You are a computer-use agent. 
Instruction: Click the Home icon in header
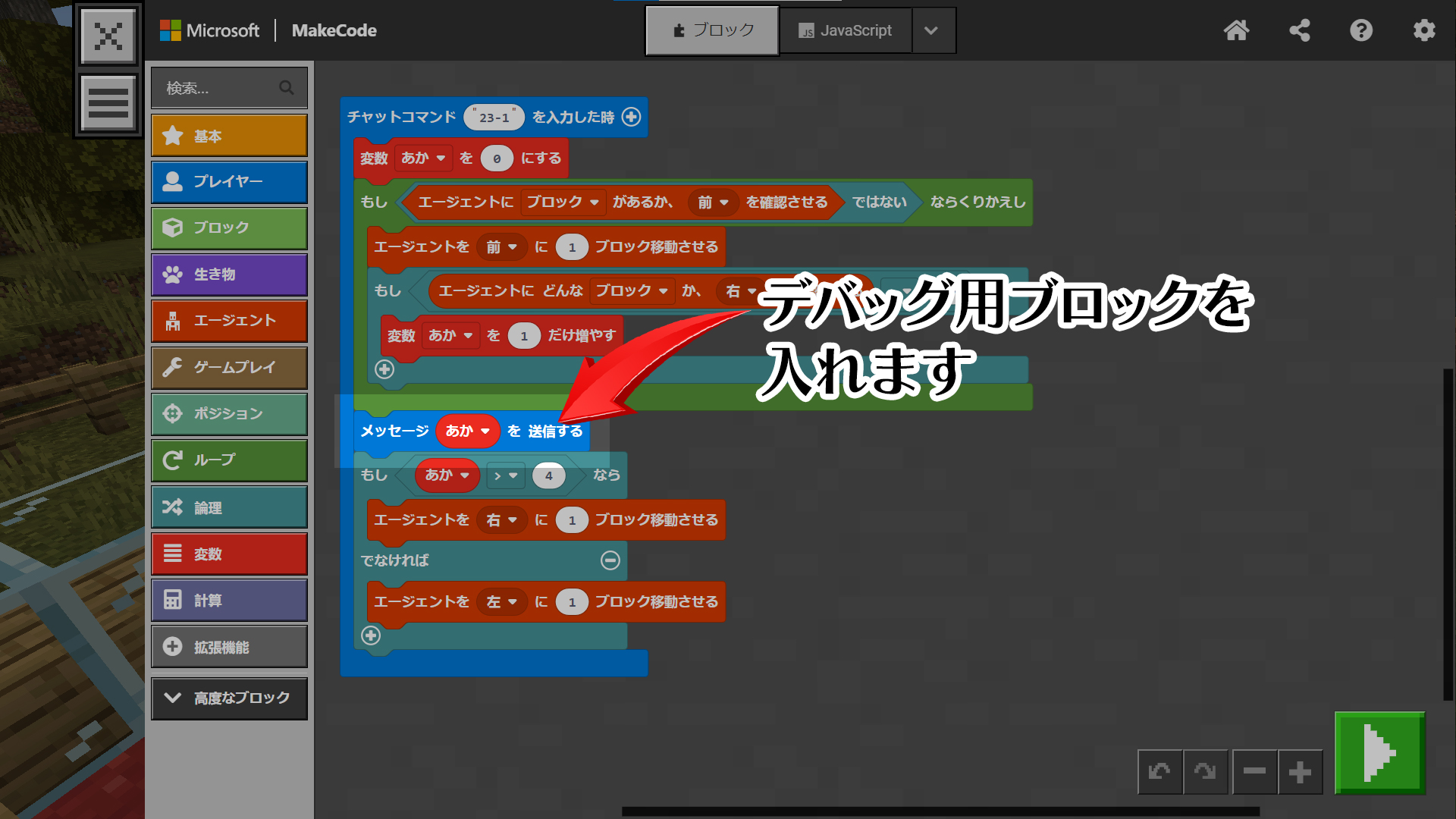(x=1236, y=30)
